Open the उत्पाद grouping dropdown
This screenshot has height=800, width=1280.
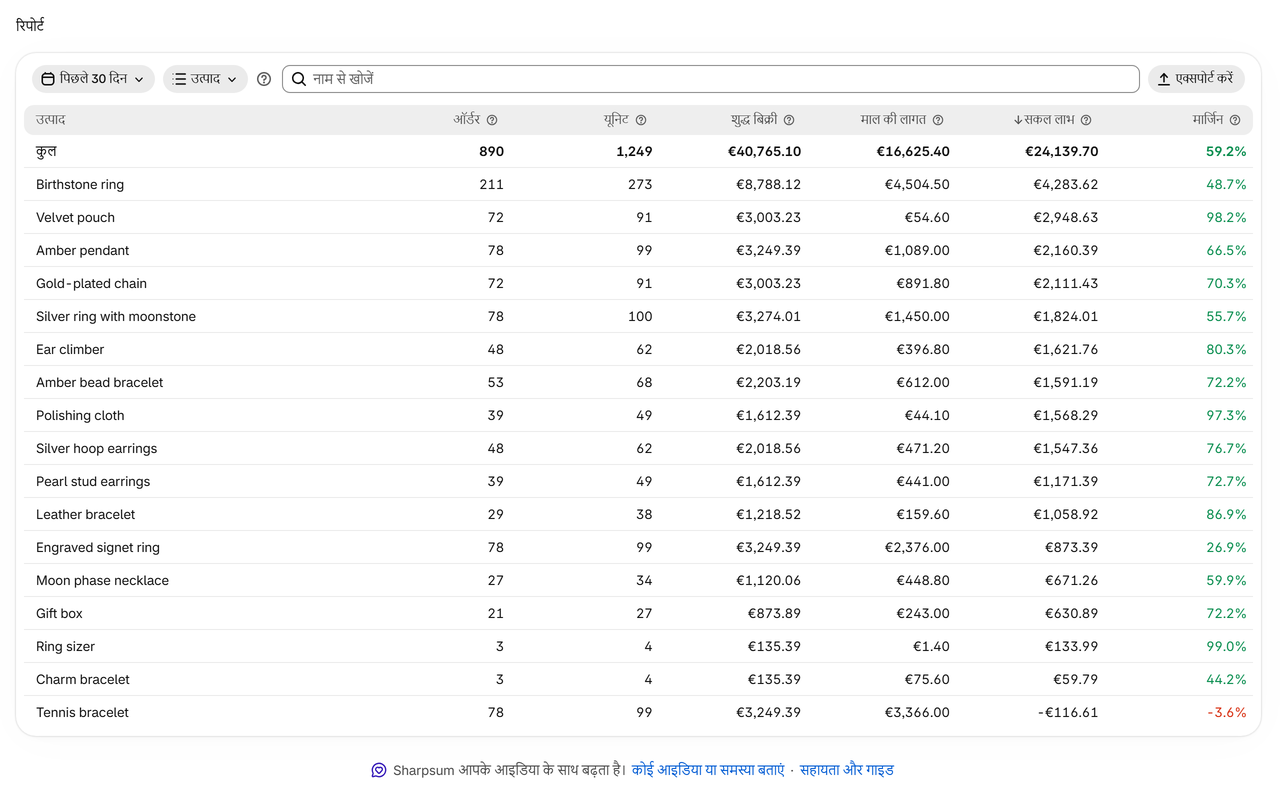[x=205, y=79]
